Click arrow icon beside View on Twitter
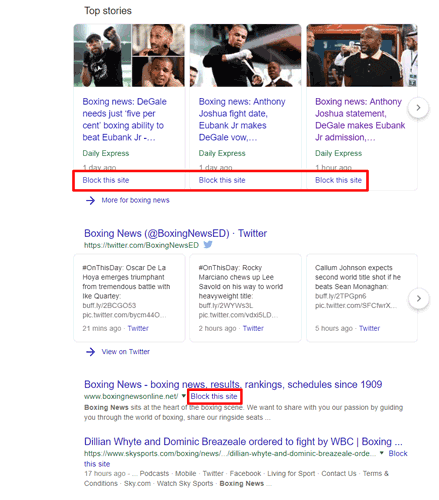Viewport: 439px width, 500px height. pos(90,352)
